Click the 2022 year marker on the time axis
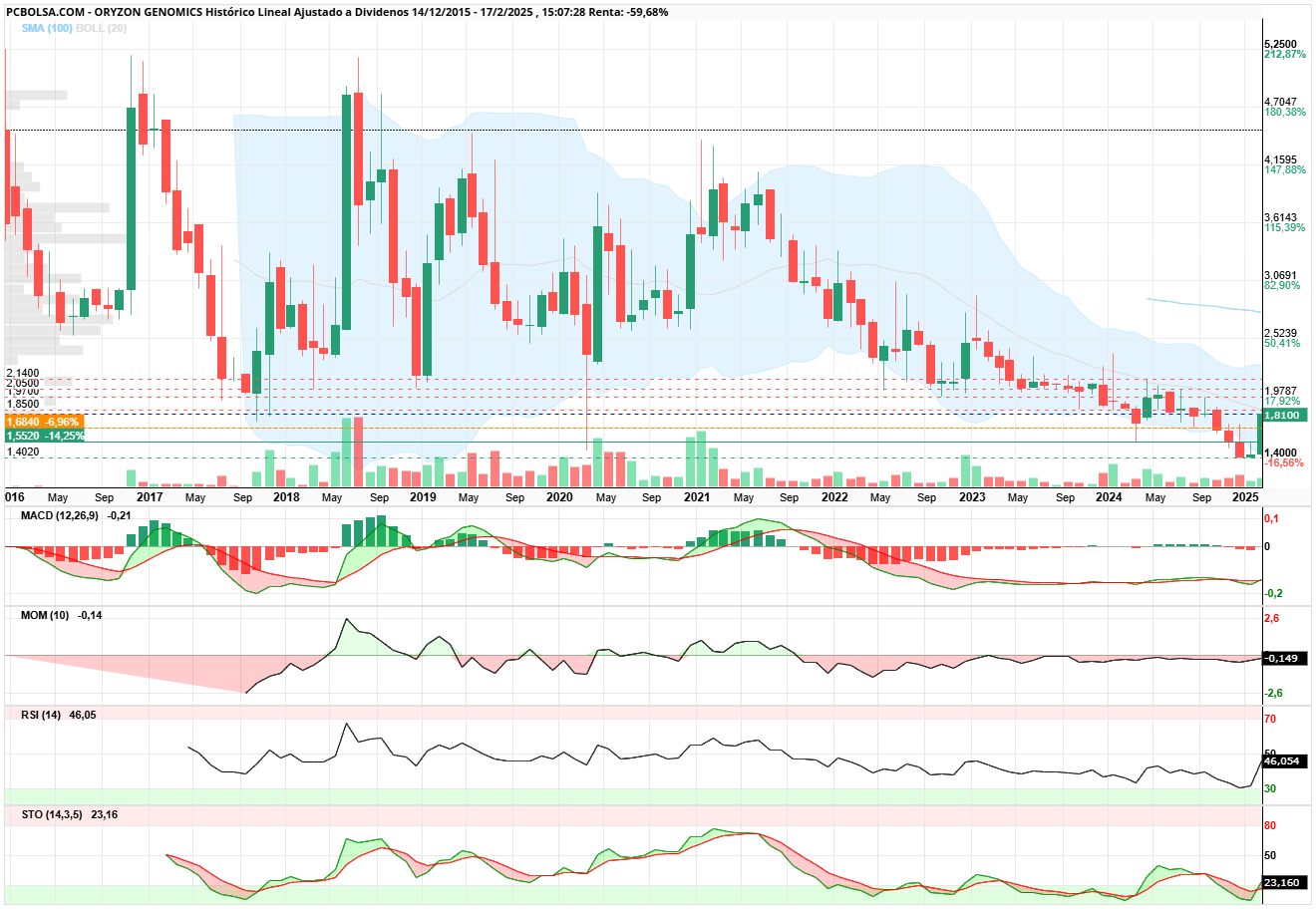Image resolution: width=1316 pixels, height=909 pixels. [x=834, y=496]
